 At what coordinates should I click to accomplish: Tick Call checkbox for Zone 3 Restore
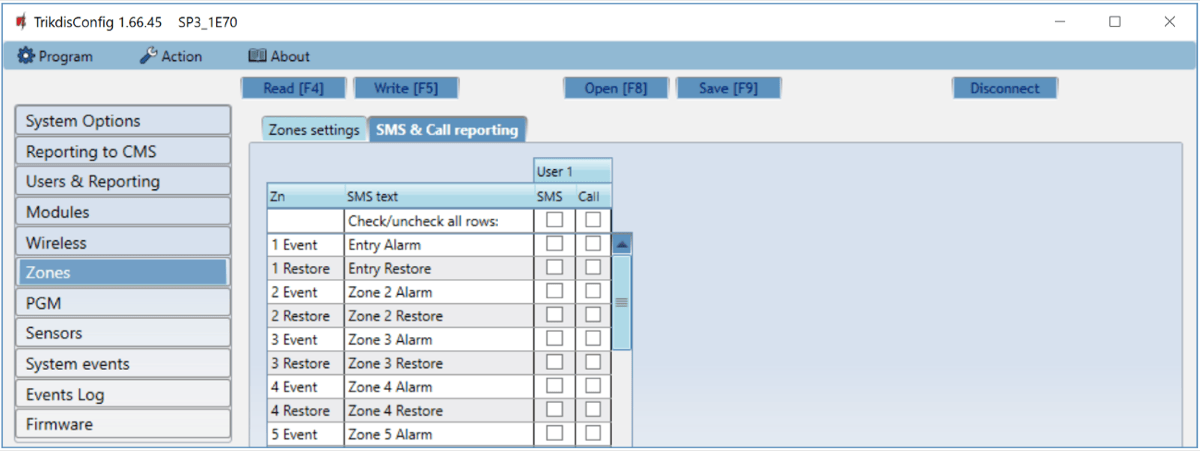[593, 362]
